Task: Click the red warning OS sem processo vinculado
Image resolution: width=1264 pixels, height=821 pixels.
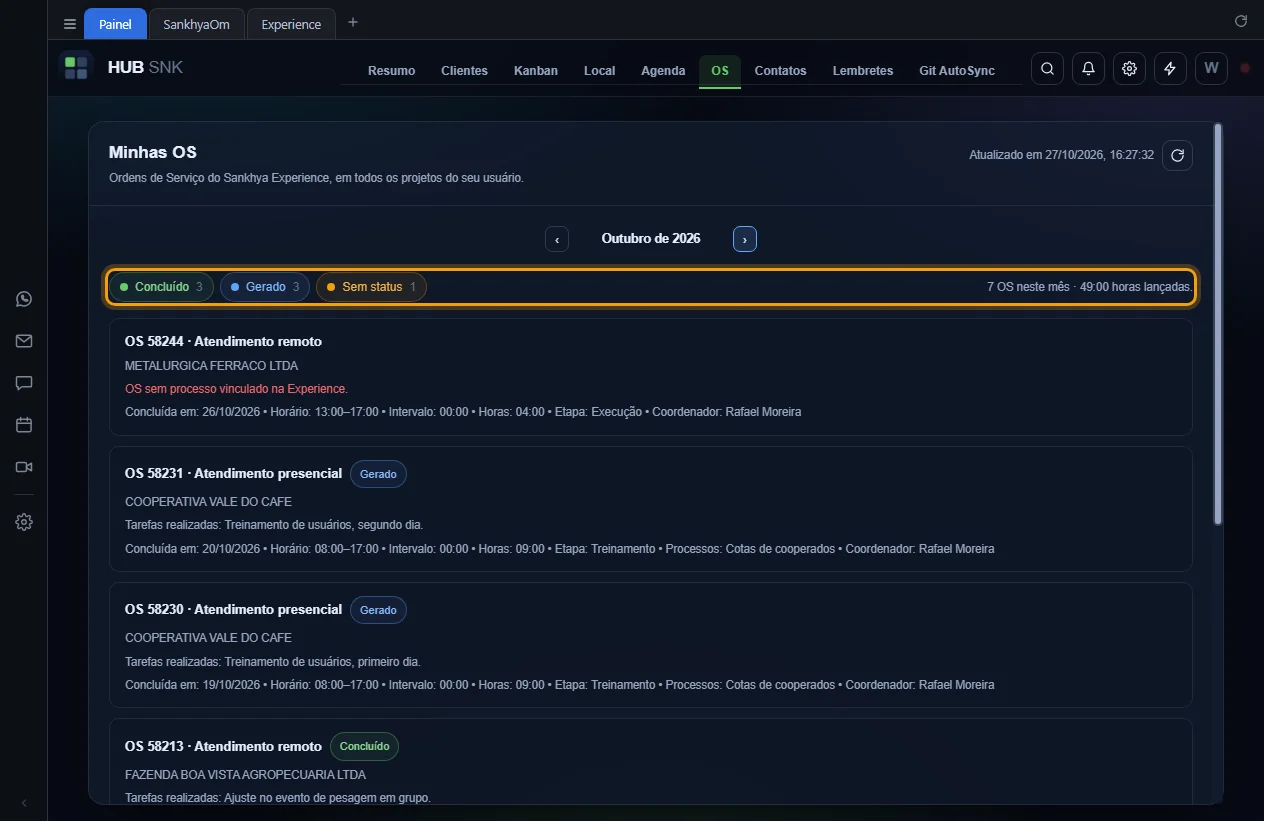Action: (236, 388)
